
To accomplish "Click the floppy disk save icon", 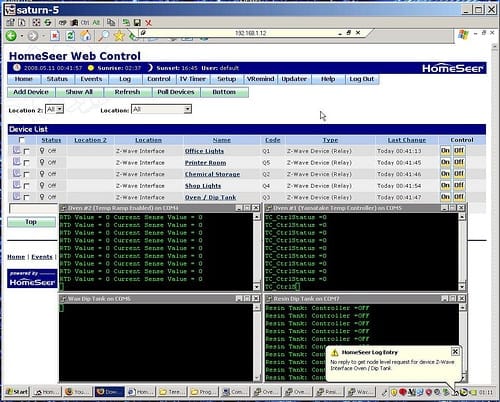I will click(x=137, y=23).
